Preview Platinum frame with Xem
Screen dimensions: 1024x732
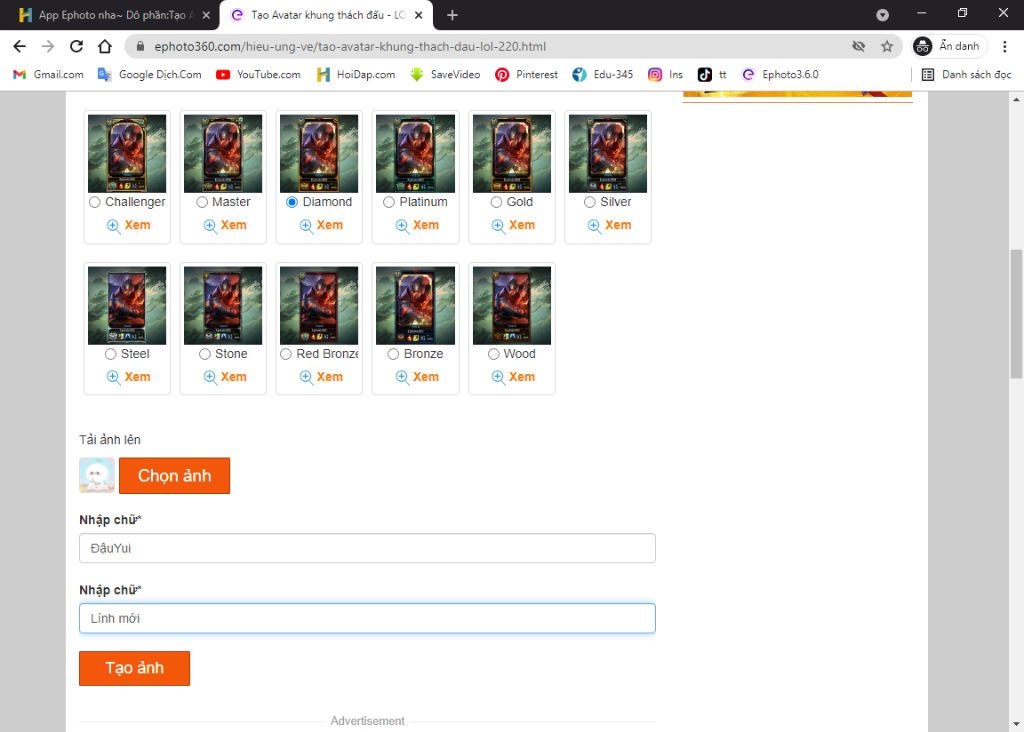417,225
